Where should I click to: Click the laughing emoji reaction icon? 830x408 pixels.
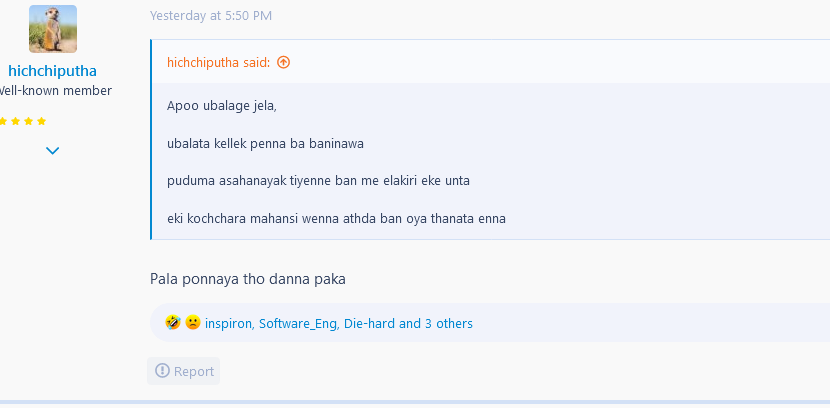[173, 322]
